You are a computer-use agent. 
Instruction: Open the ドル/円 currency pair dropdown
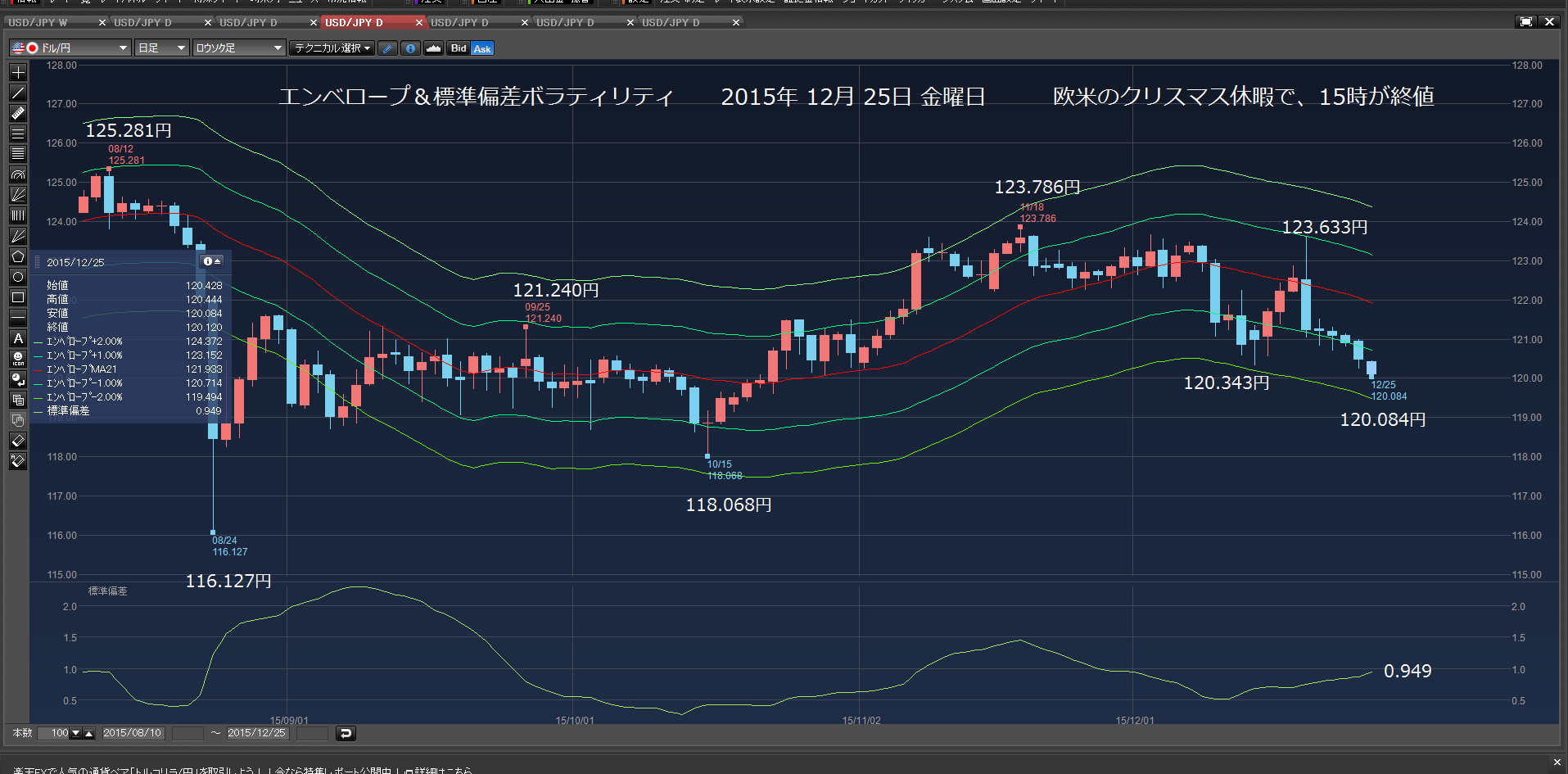pyautogui.click(x=70, y=48)
